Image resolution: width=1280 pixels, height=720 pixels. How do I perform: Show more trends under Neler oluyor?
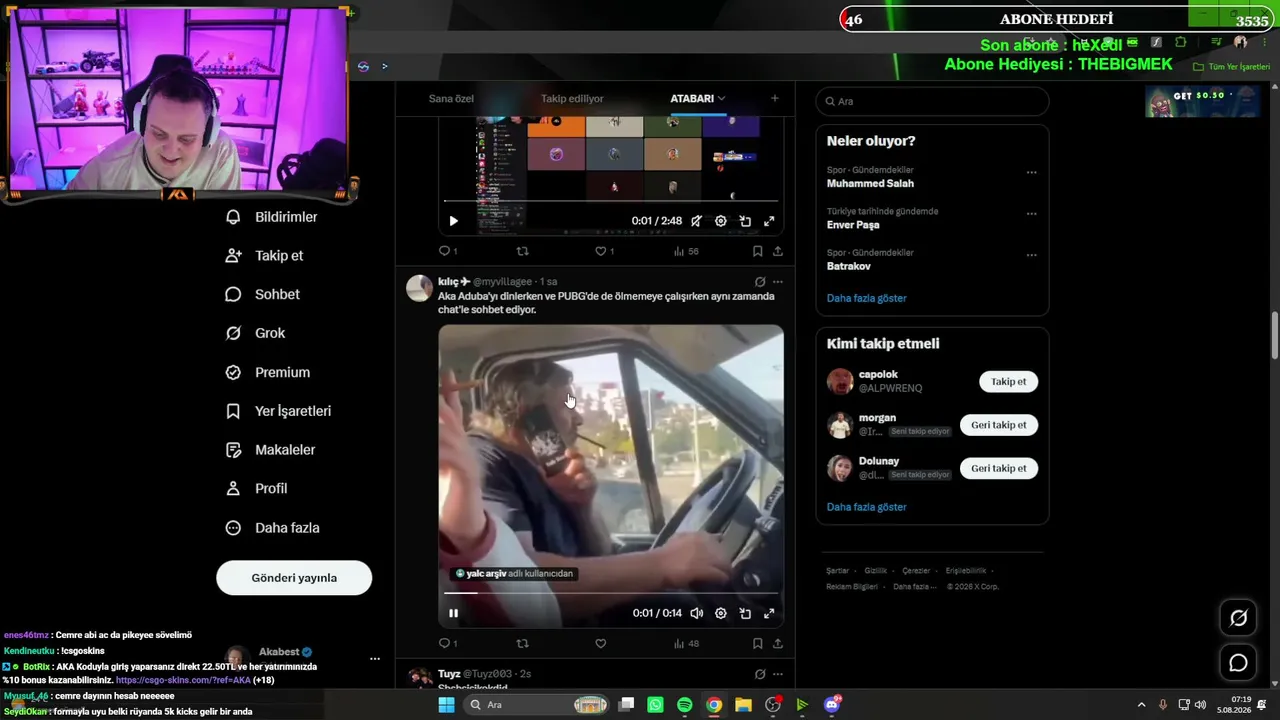tap(867, 298)
